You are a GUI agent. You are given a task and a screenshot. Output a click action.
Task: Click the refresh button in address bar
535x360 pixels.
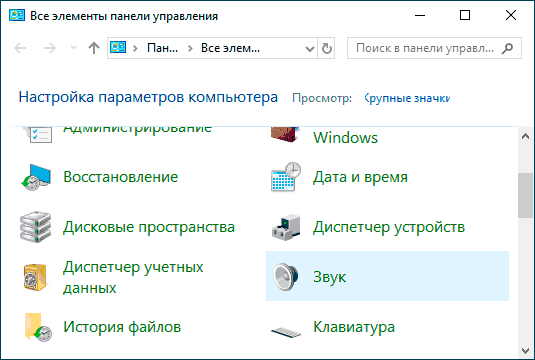coord(326,48)
